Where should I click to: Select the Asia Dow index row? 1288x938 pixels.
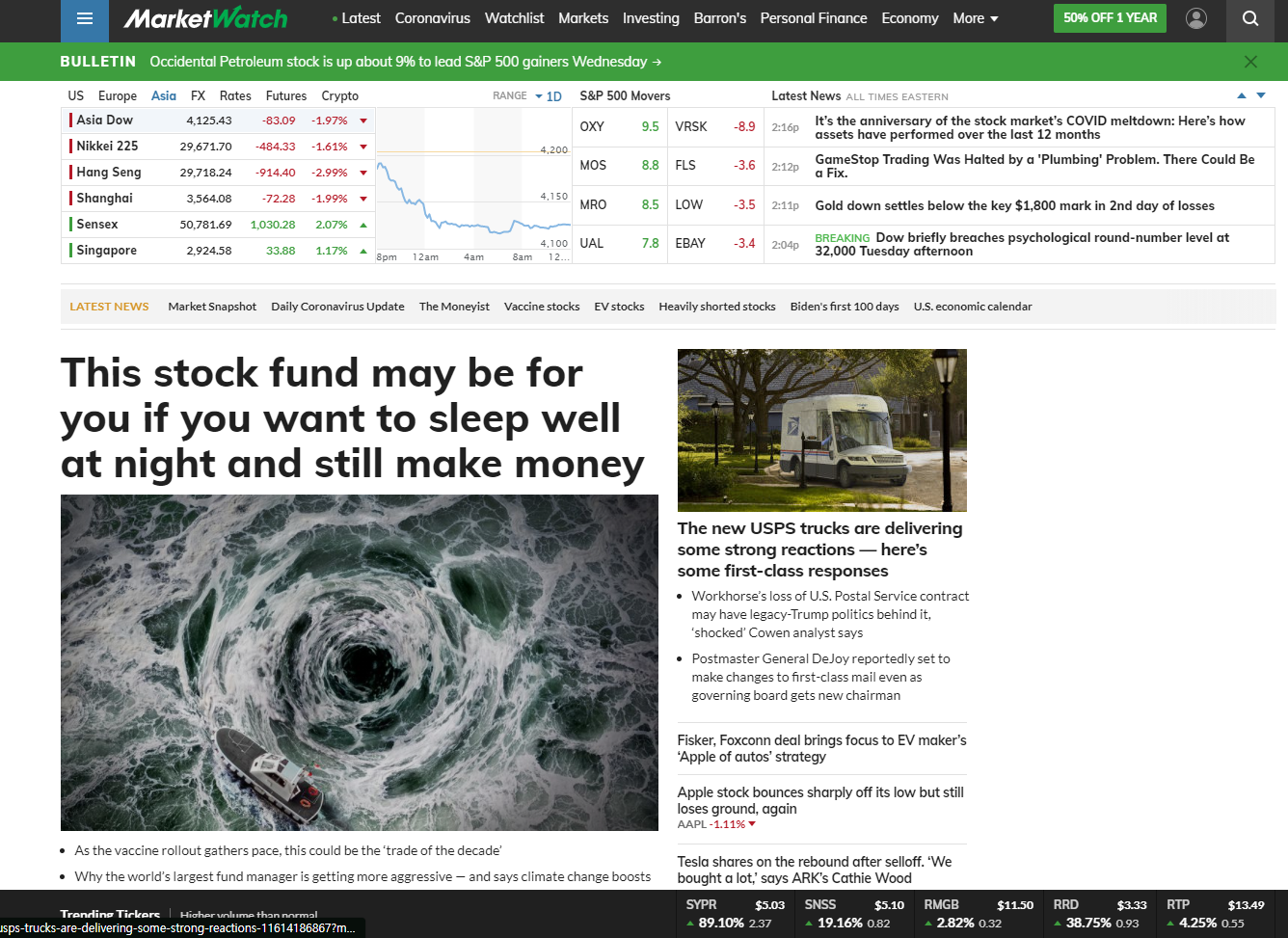[x=218, y=121]
